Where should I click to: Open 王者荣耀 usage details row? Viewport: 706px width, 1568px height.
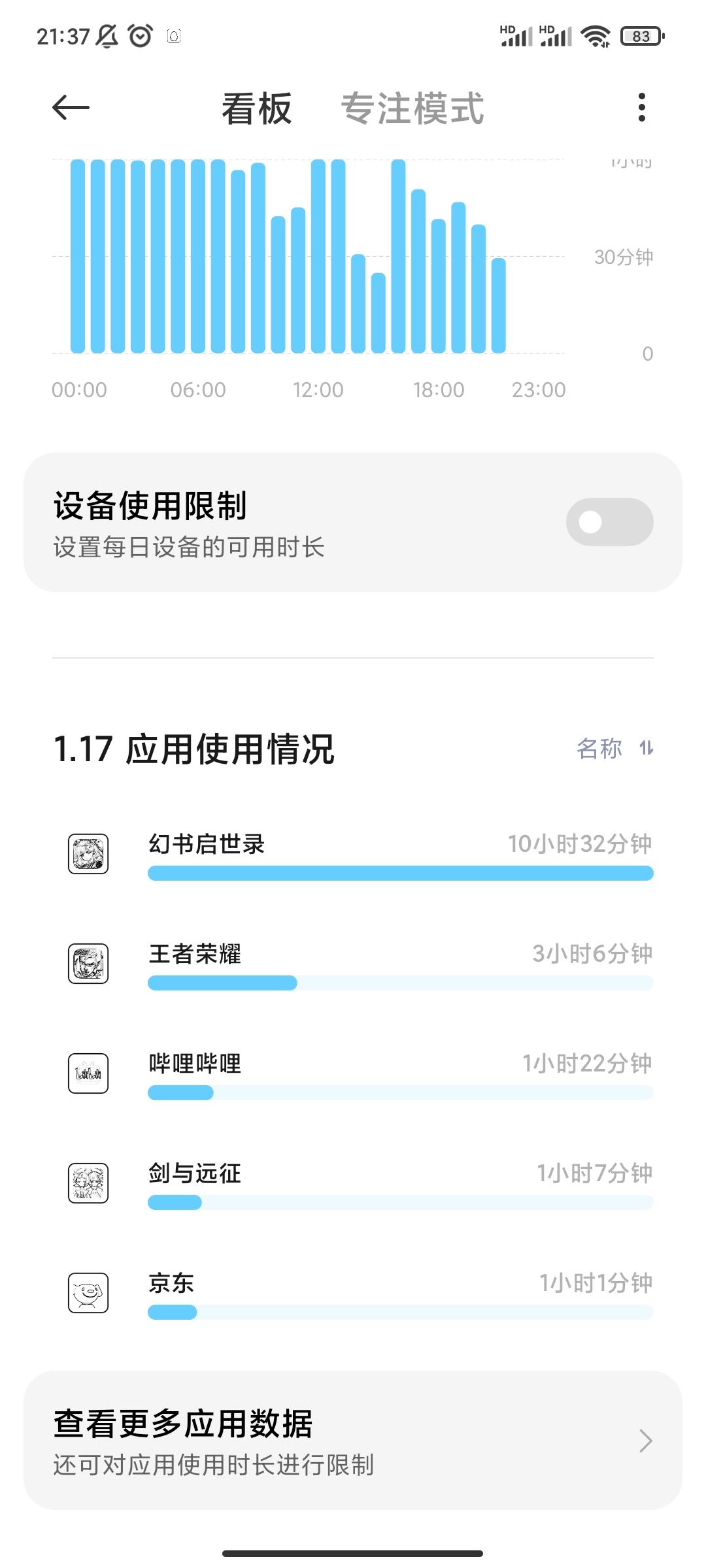click(x=353, y=964)
